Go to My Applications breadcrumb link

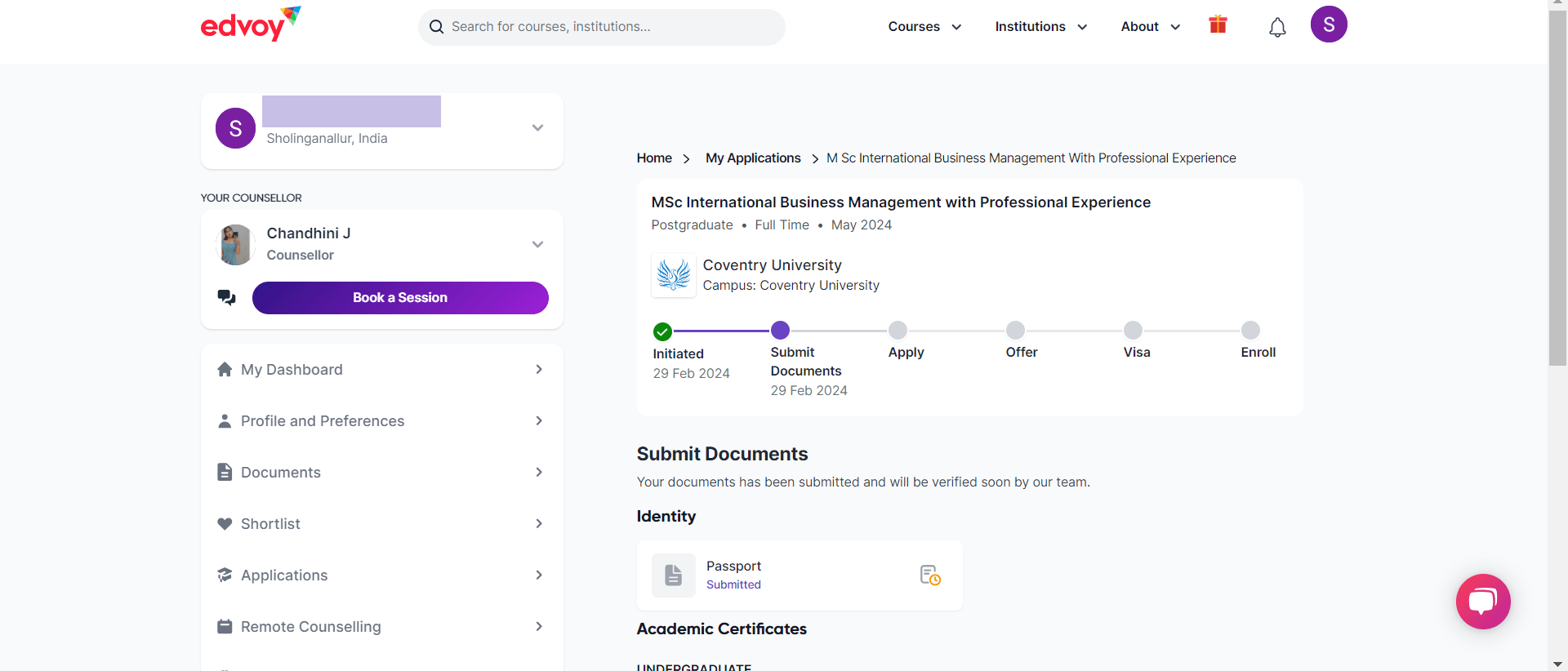[753, 158]
